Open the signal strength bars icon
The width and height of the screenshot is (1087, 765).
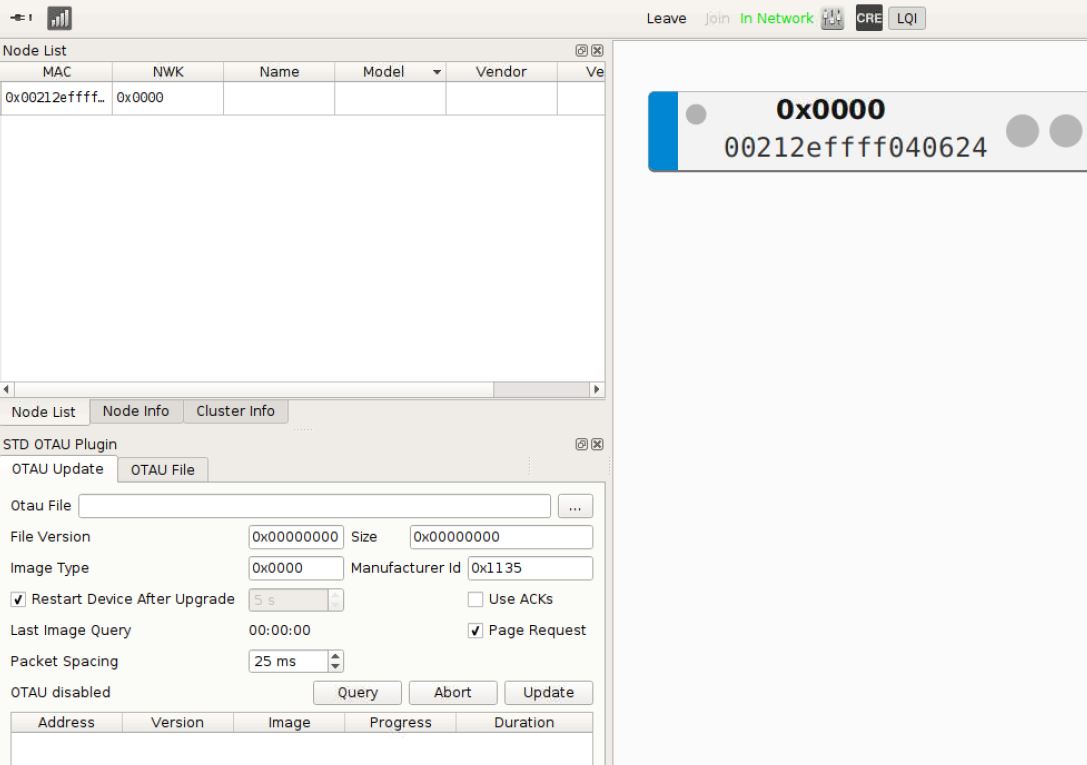pyautogui.click(x=60, y=18)
